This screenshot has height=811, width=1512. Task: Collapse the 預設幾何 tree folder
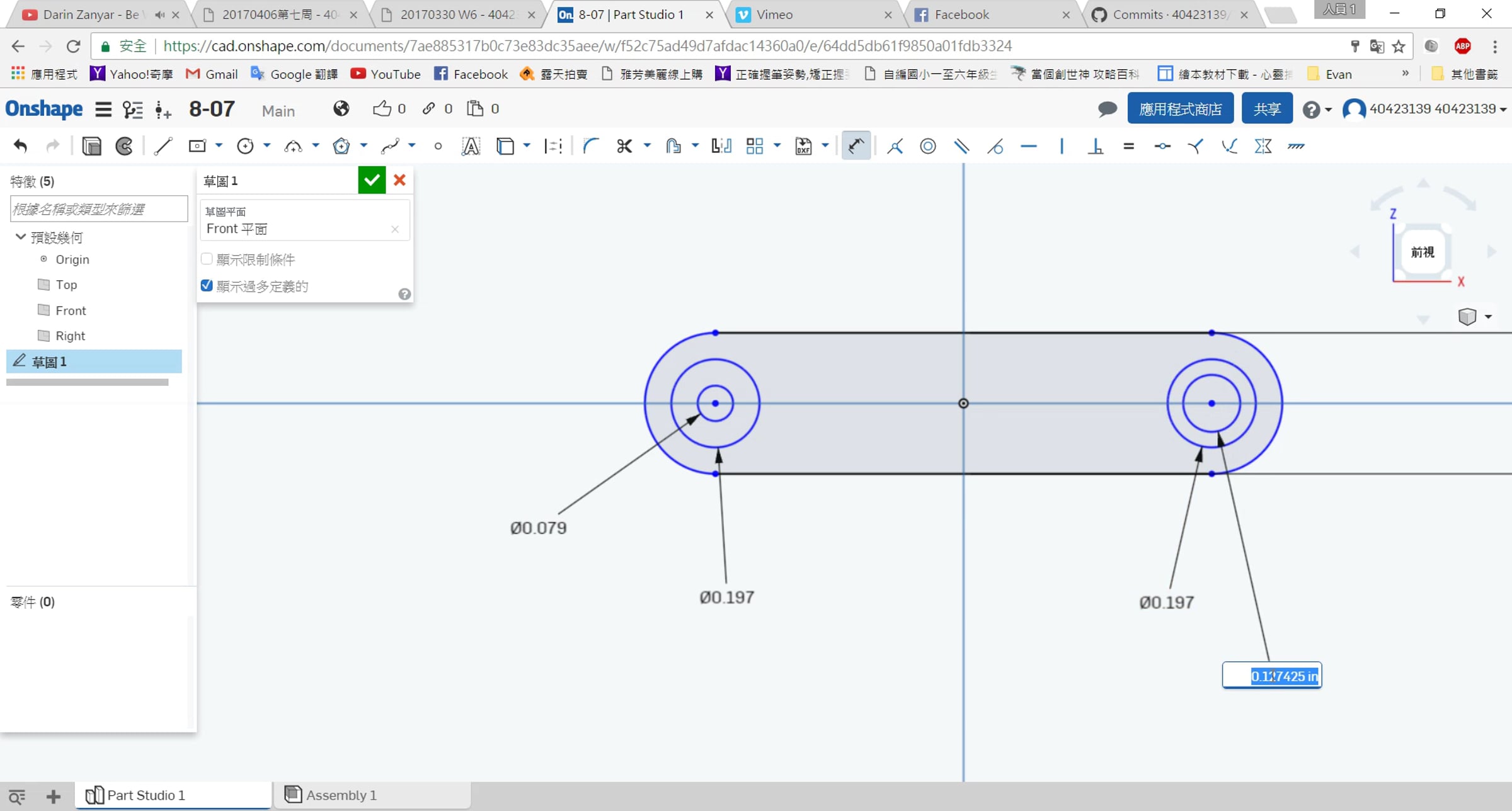[x=20, y=237]
